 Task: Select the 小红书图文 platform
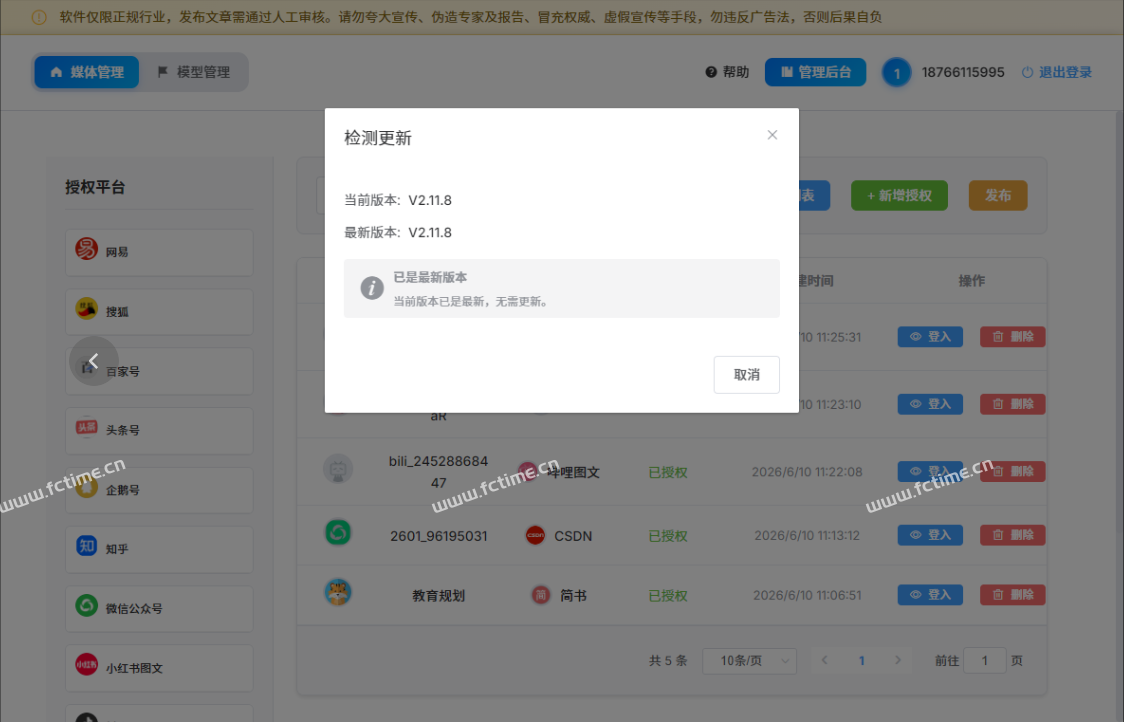159,668
